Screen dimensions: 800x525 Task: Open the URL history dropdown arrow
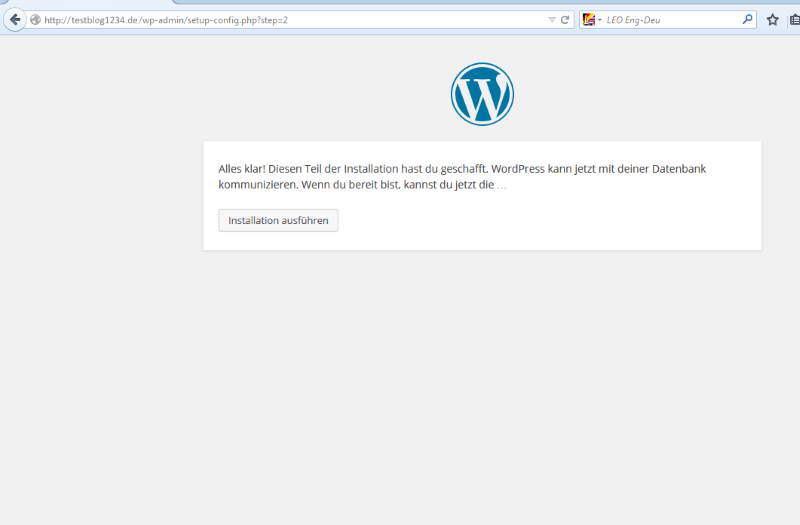[x=552, y=20]
